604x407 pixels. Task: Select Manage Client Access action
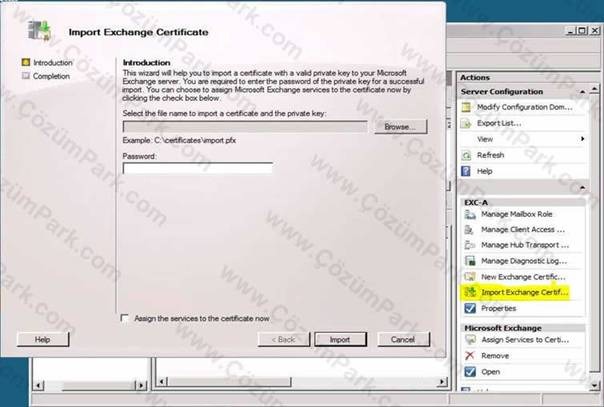(x=523, y=230)
